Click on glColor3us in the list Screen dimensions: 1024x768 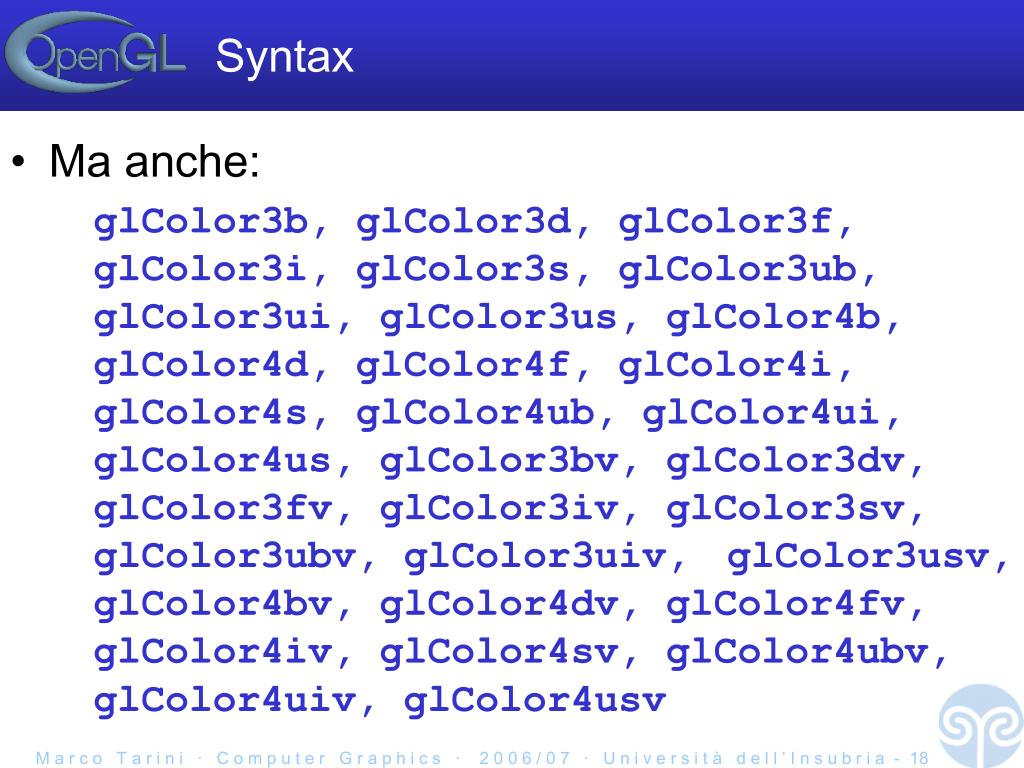click(499, 318)
